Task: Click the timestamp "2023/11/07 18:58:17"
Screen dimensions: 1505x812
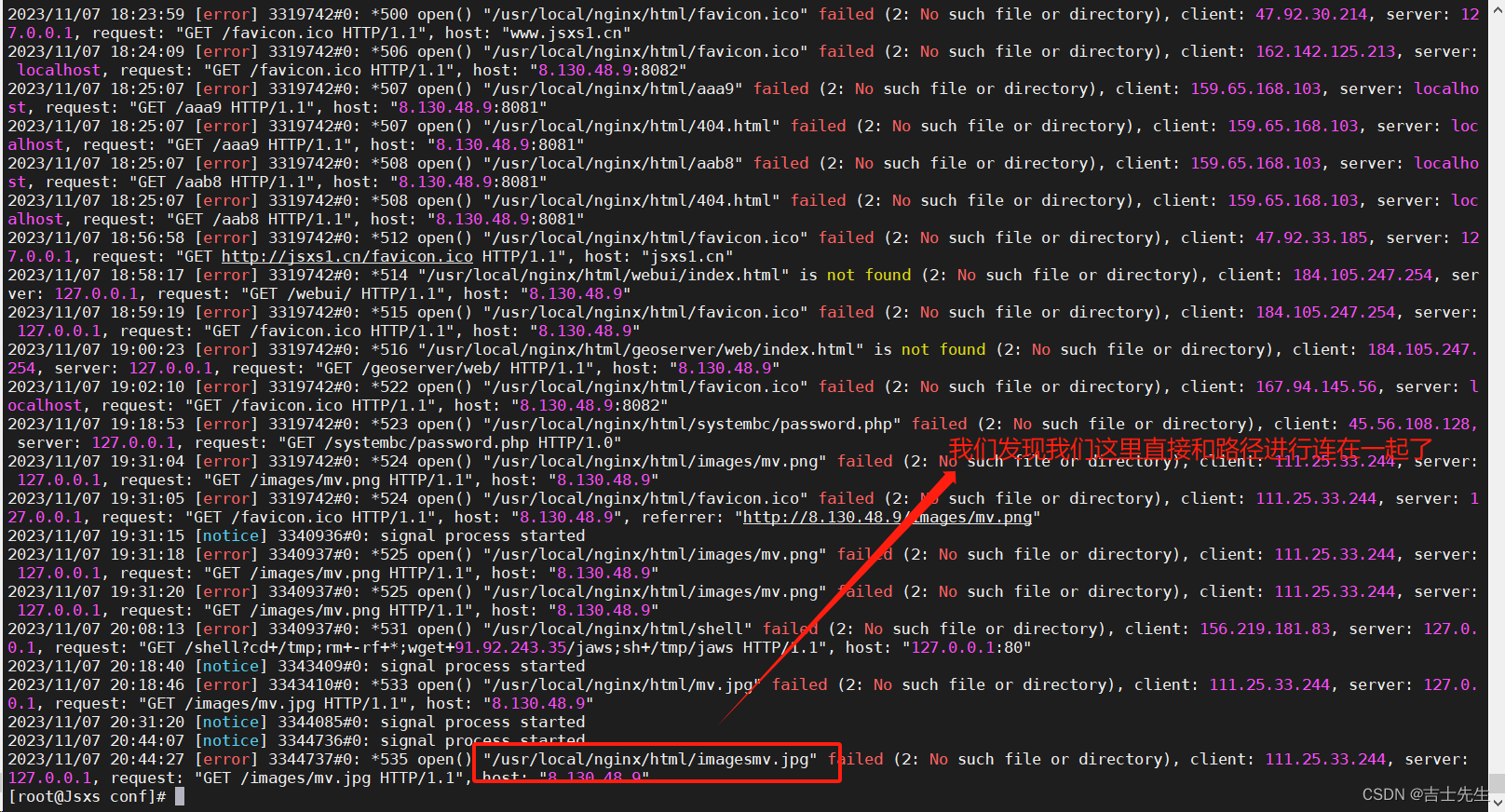Action: coord(96,275)
